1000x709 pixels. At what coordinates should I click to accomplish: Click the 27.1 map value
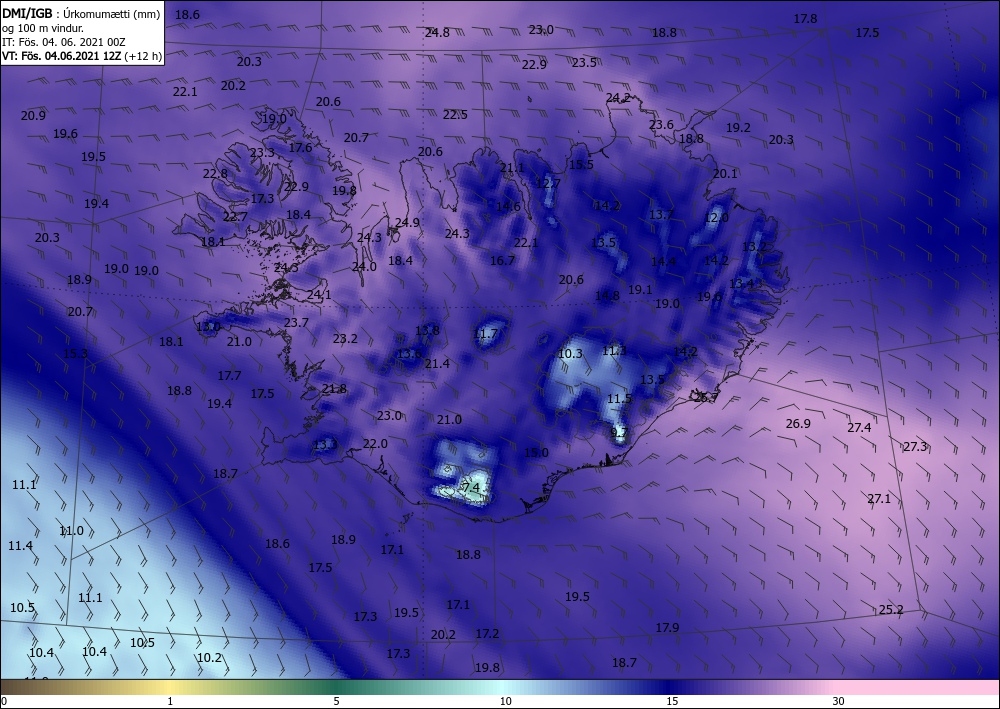pyautogui.click(x=879, y=499)
